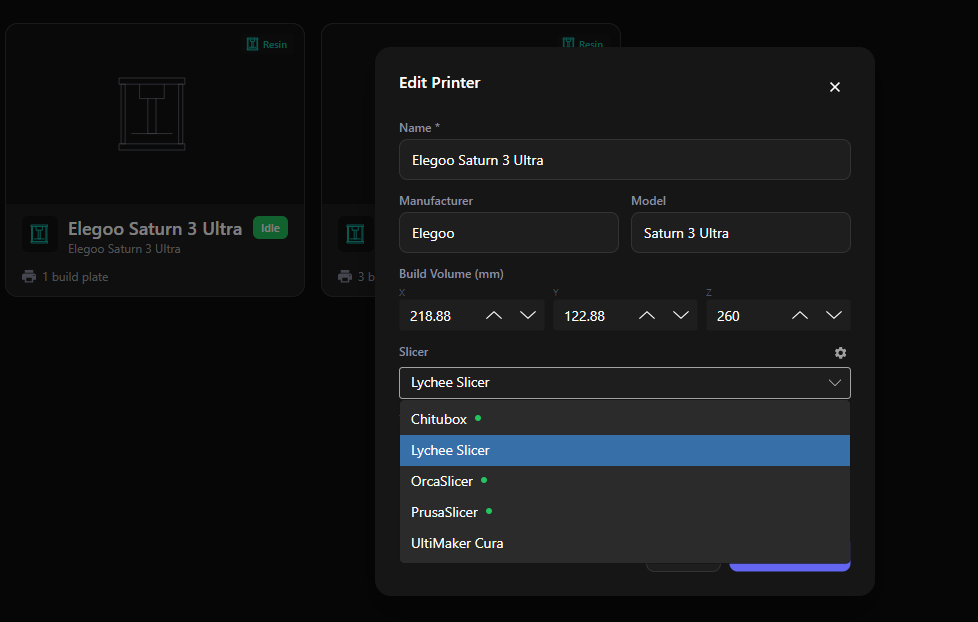Screen dimensions: 978x622
Task: Click the Elegoo Saturn 3 Ultra card's printer illustration
Action: [152, 114]
